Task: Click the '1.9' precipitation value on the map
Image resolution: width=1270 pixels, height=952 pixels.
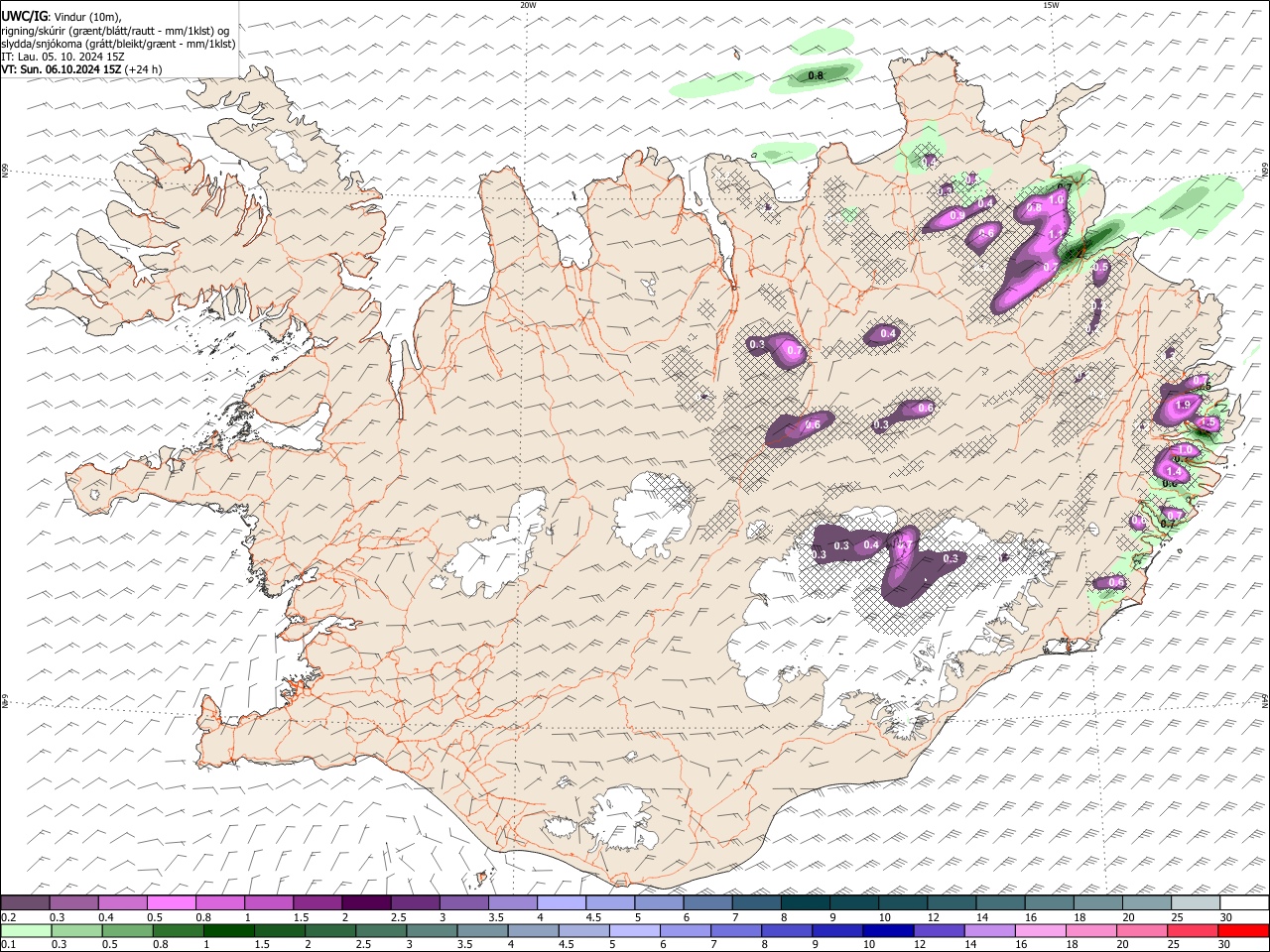Action: pos(1183,406)
